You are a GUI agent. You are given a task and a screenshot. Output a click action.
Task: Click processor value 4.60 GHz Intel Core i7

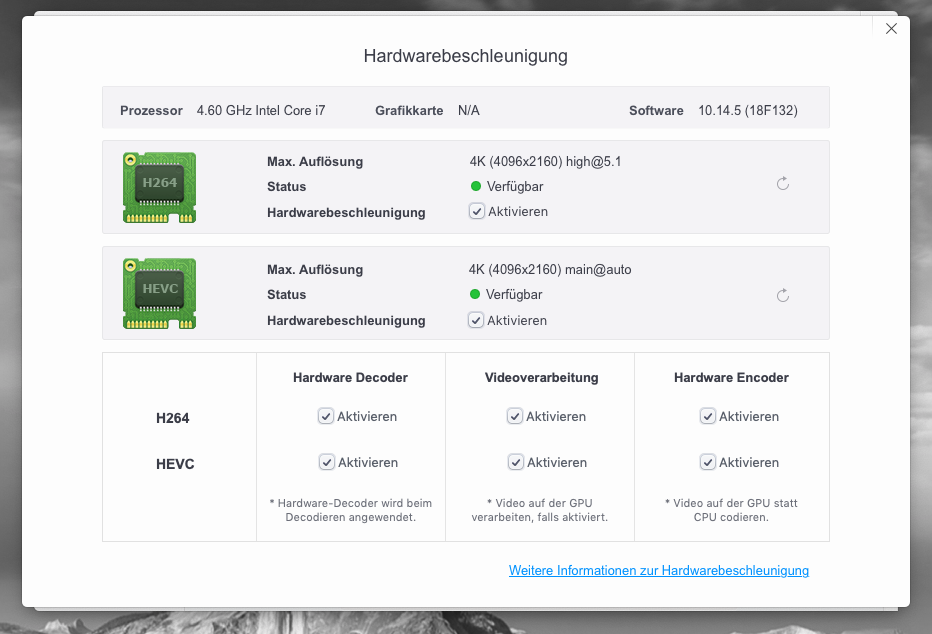[x=261, y=111]
